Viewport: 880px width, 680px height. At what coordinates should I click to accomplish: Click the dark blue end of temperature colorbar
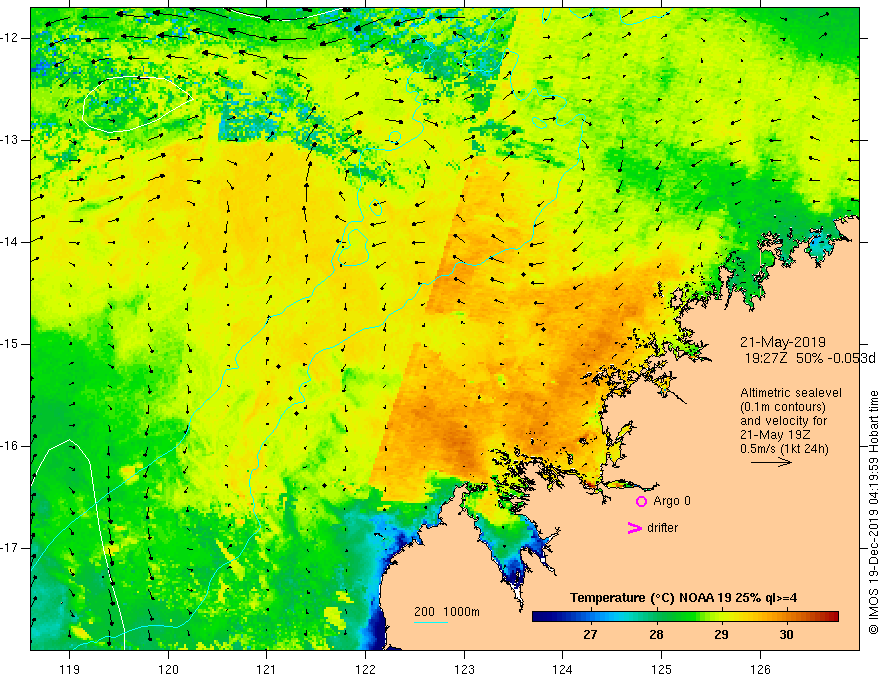[539, 617]
